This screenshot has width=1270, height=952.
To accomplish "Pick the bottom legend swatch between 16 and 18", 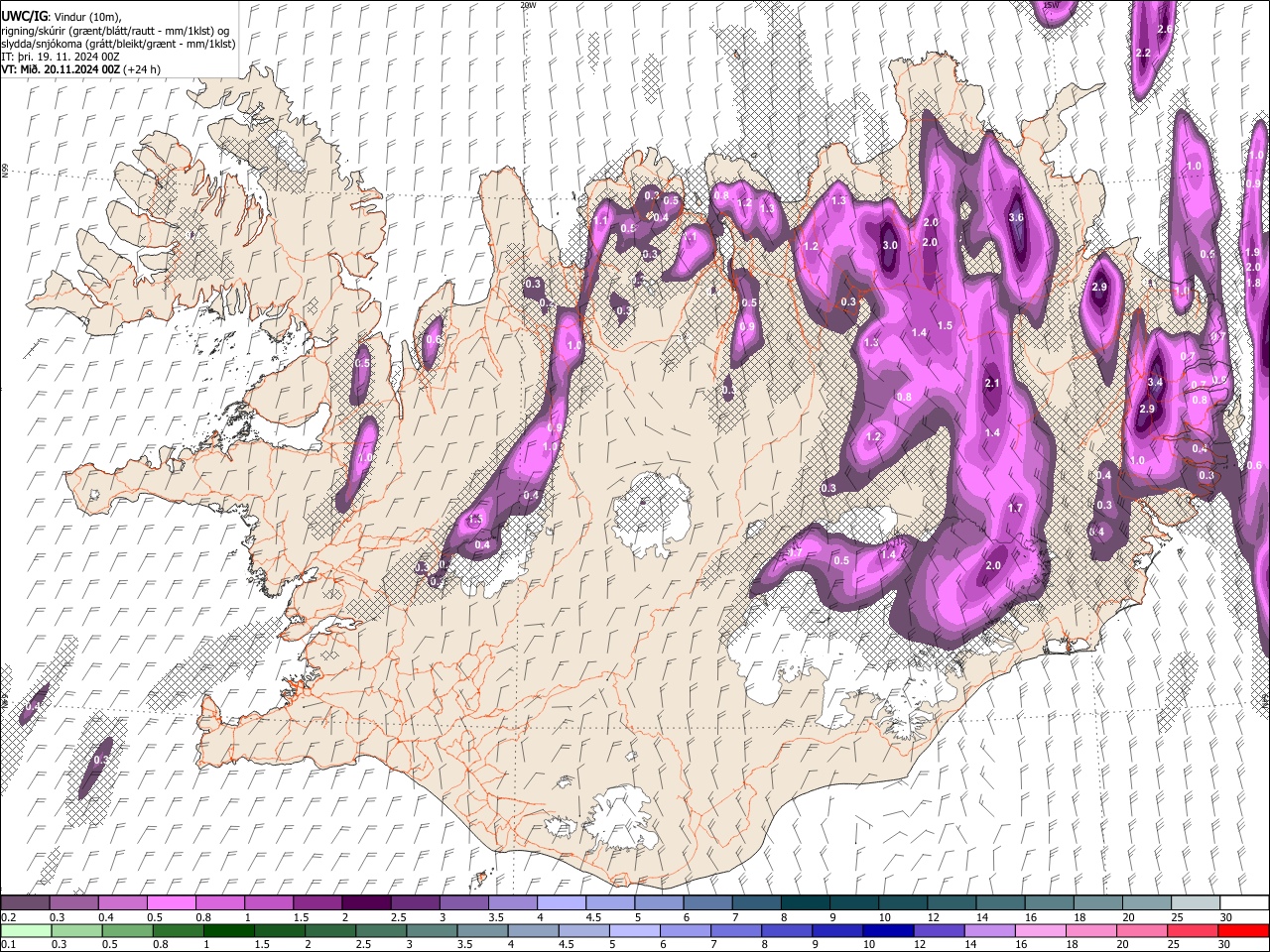I will pos(1040,931).
